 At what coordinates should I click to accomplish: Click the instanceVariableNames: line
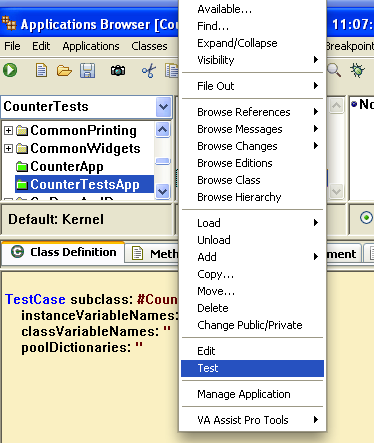coord(100,315)
